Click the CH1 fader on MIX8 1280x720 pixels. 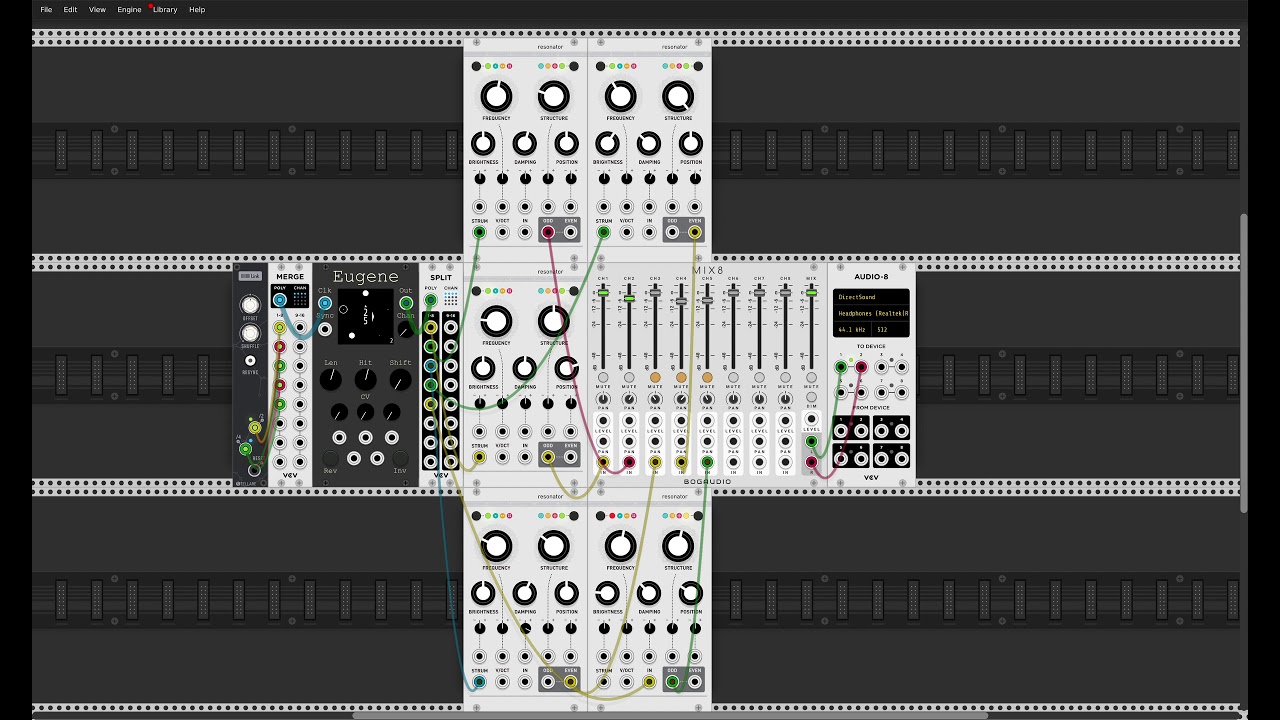tap(603, 293)
